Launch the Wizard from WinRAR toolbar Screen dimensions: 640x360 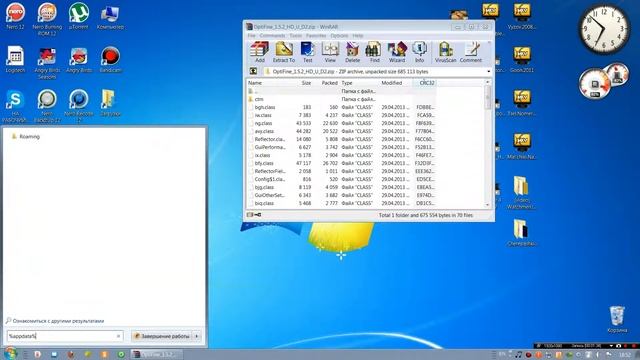[397, 52]
